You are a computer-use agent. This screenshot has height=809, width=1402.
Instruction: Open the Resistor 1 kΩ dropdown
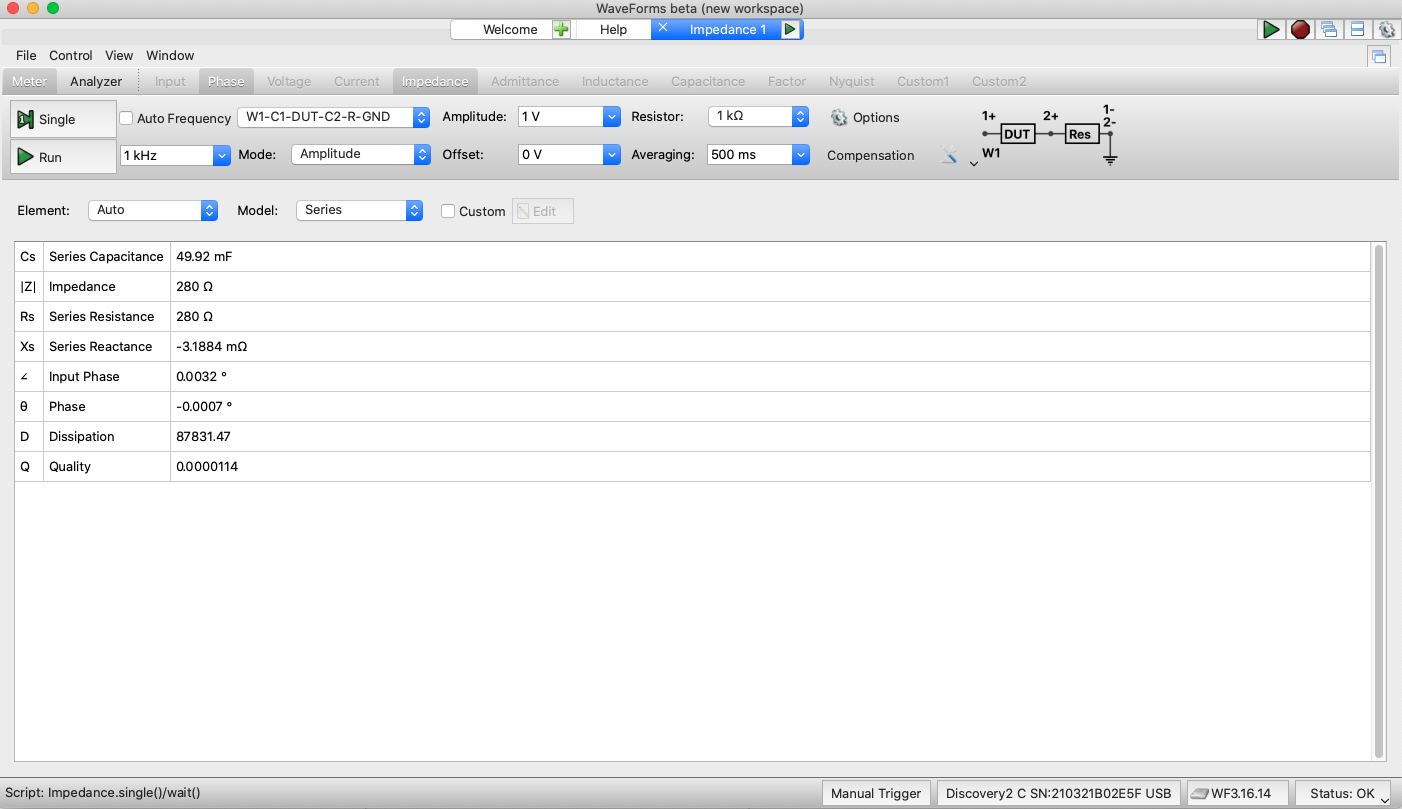pos(758,116)
